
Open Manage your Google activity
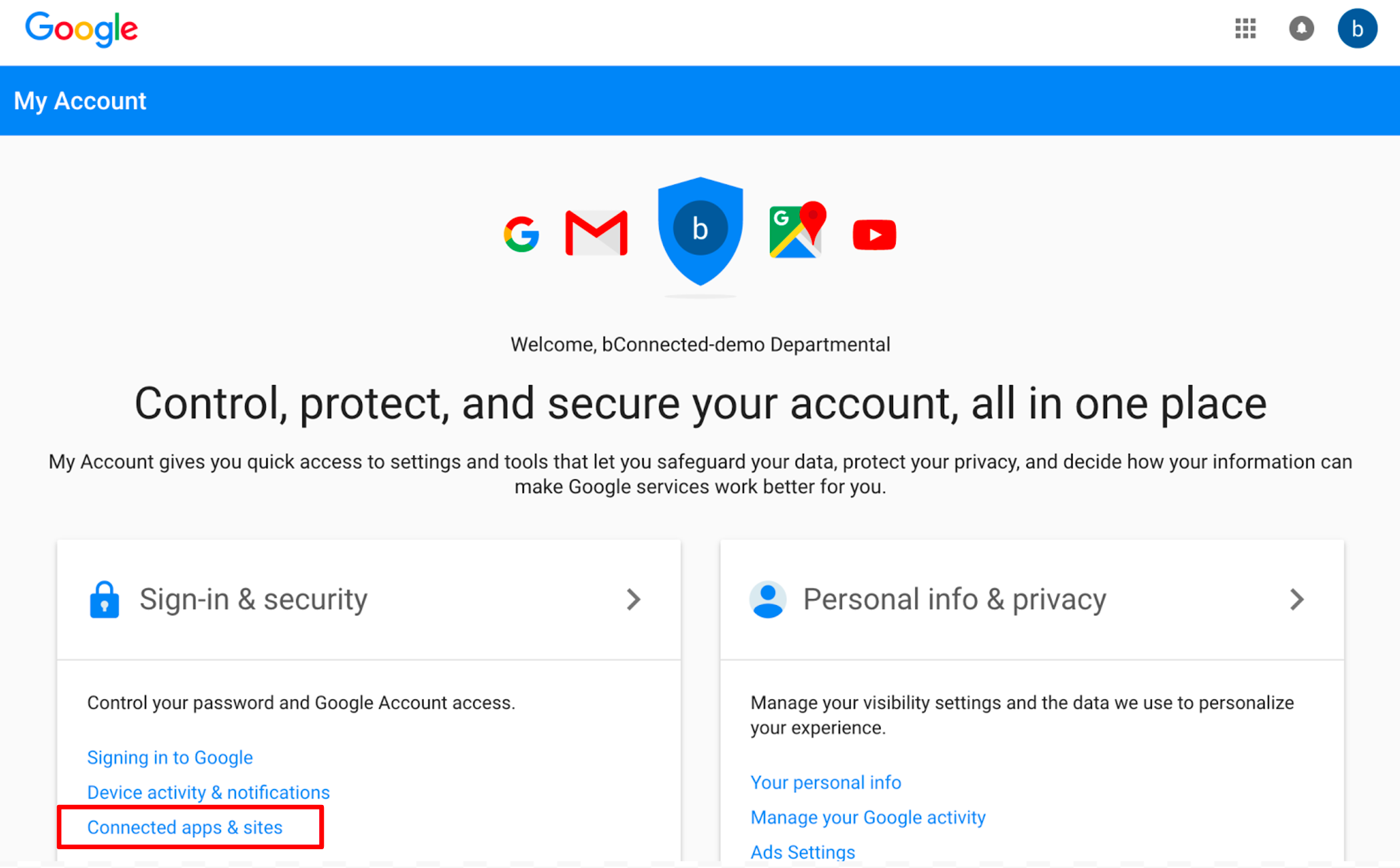click(868, 817)
